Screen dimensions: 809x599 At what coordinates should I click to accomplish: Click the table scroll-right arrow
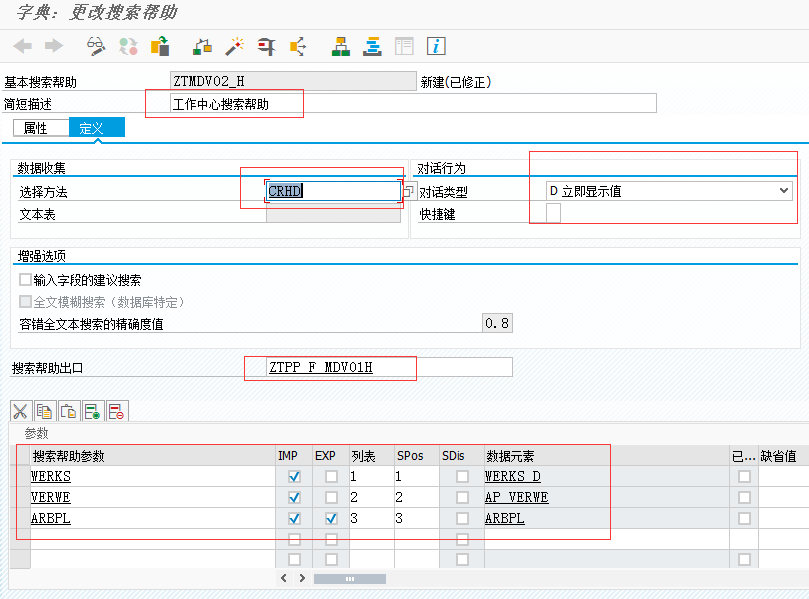(x=302, y=578)
